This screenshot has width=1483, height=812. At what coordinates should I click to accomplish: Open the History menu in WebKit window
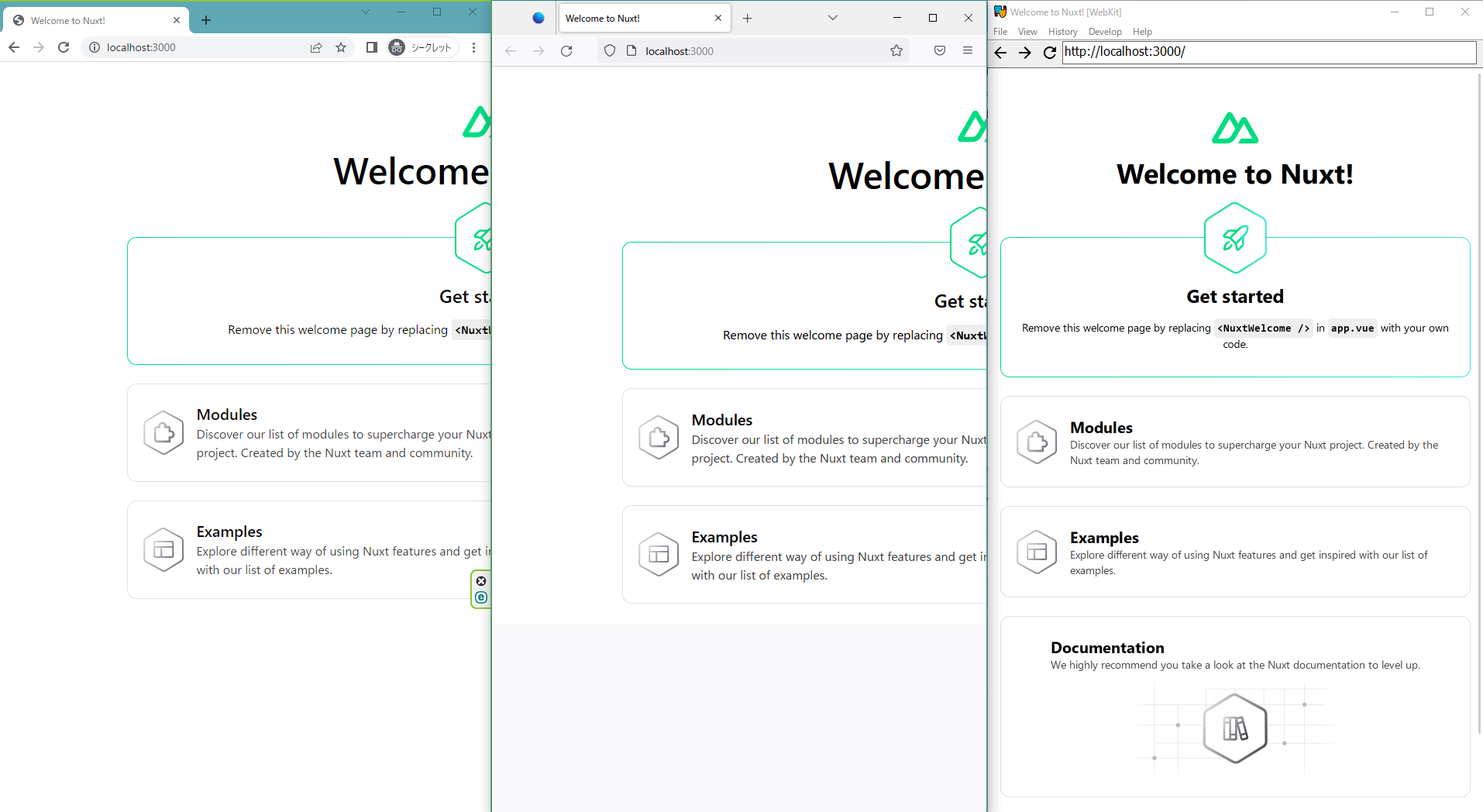(1062, 32)
